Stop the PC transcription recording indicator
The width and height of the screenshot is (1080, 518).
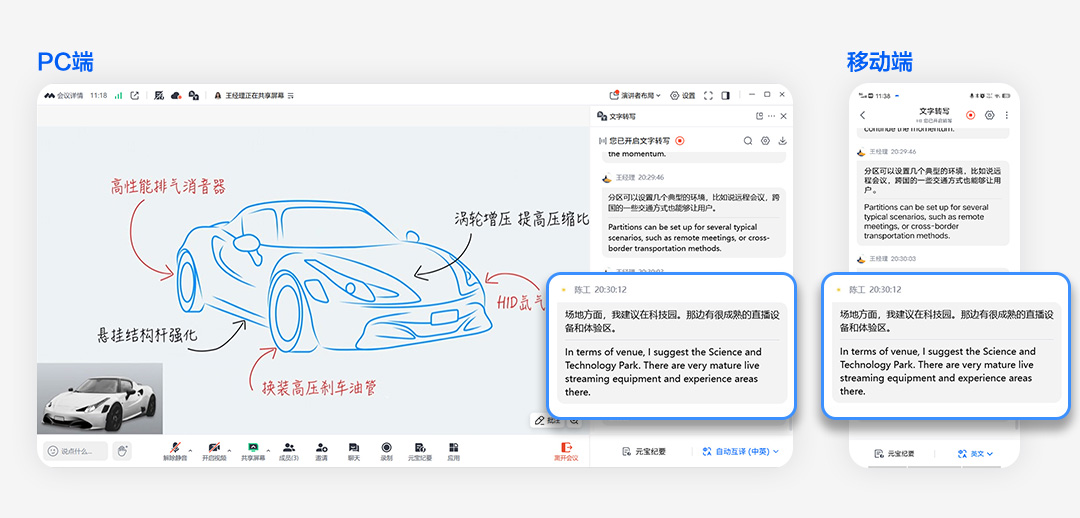pos(680,141)
